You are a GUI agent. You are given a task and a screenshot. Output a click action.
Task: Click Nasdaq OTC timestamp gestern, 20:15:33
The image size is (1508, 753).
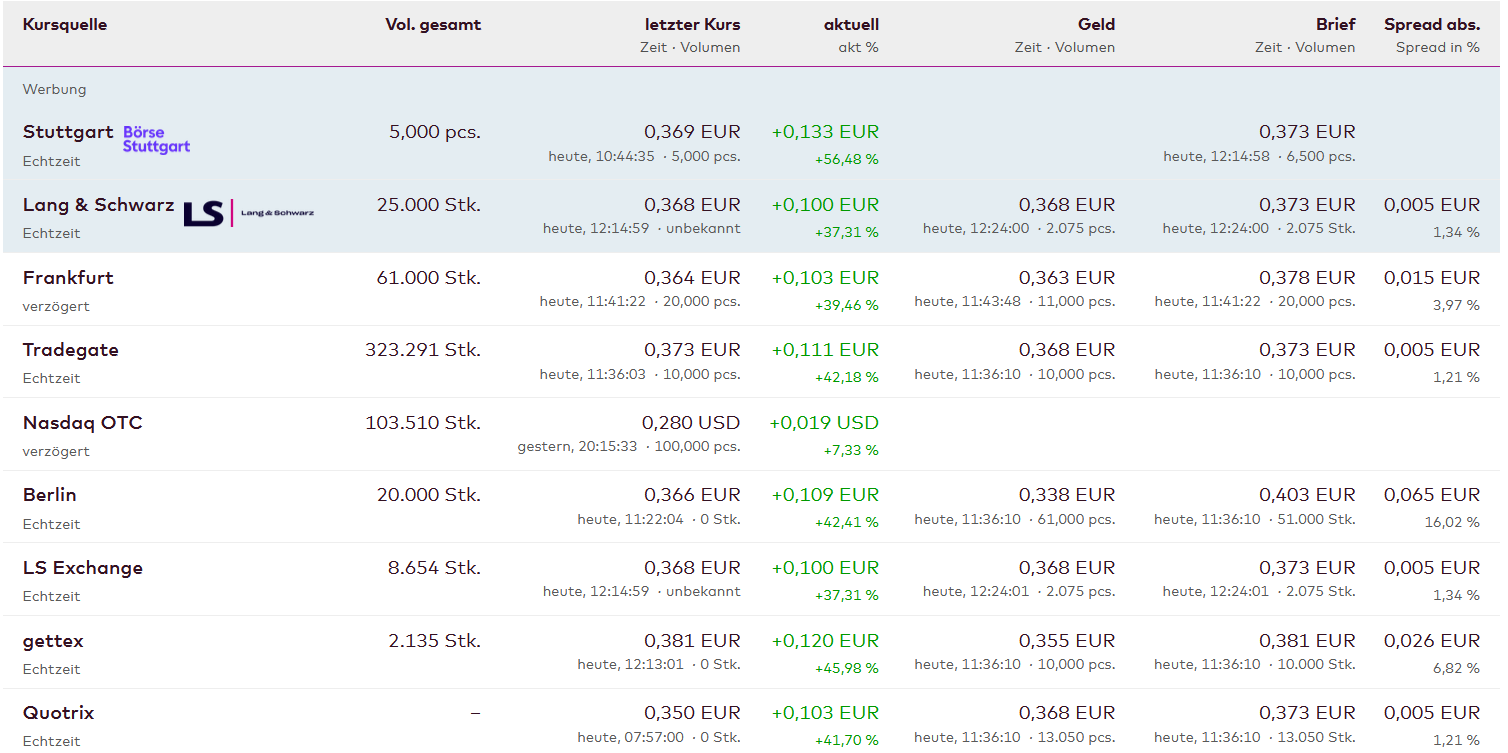click(577, 447)
